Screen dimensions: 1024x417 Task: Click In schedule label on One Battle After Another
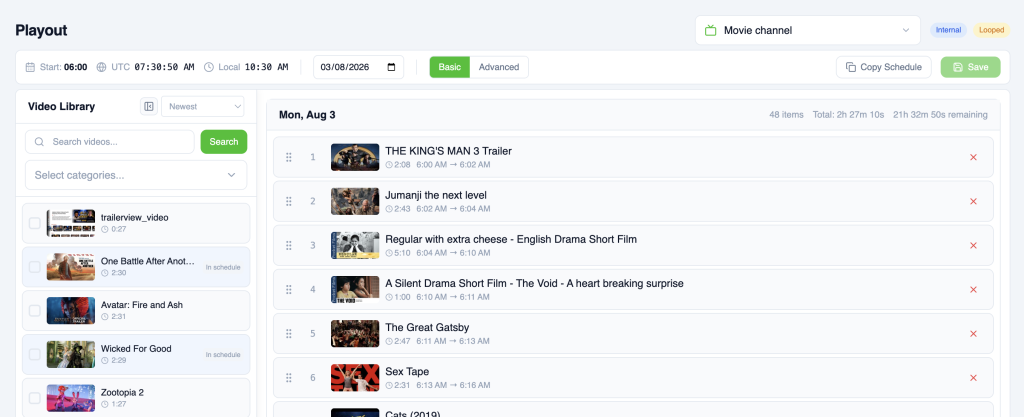tap(223, 267)
